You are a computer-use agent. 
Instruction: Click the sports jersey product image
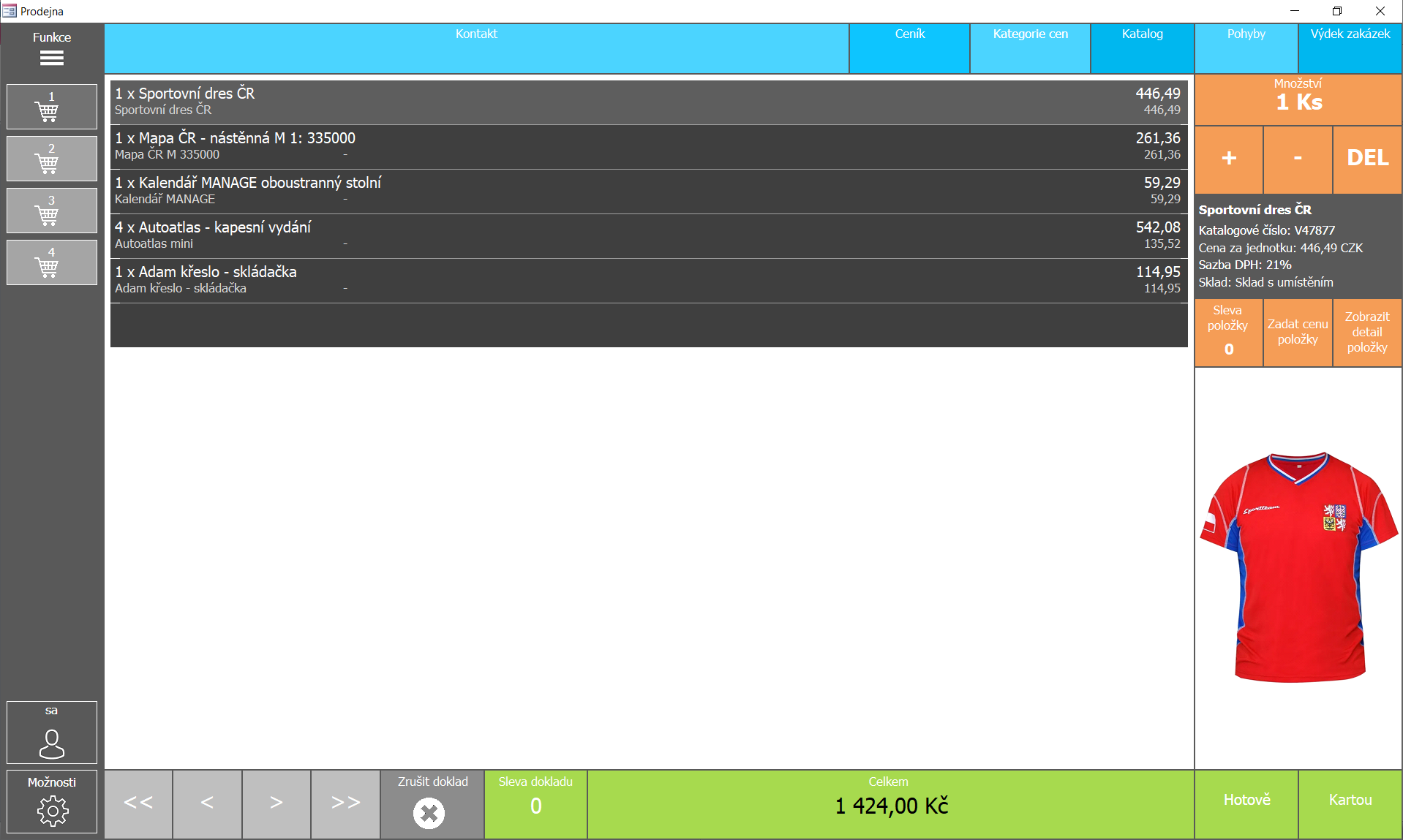tap(1298, 567)
